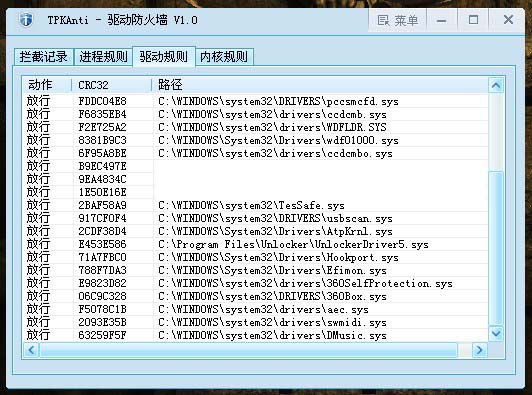Click CRC32 value 63259F5F
532x395 pixels.
(x=102, y=335)
